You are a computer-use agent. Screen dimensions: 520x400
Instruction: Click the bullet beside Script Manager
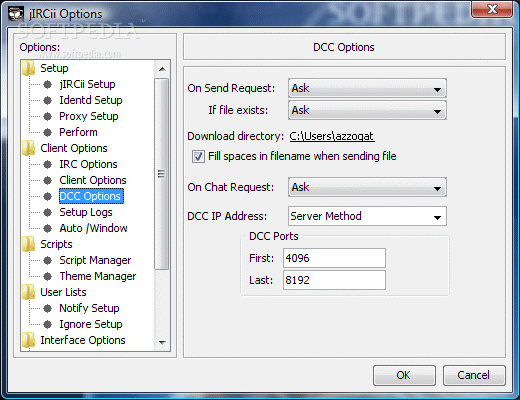pyautogui.click(x=48, y=260)
